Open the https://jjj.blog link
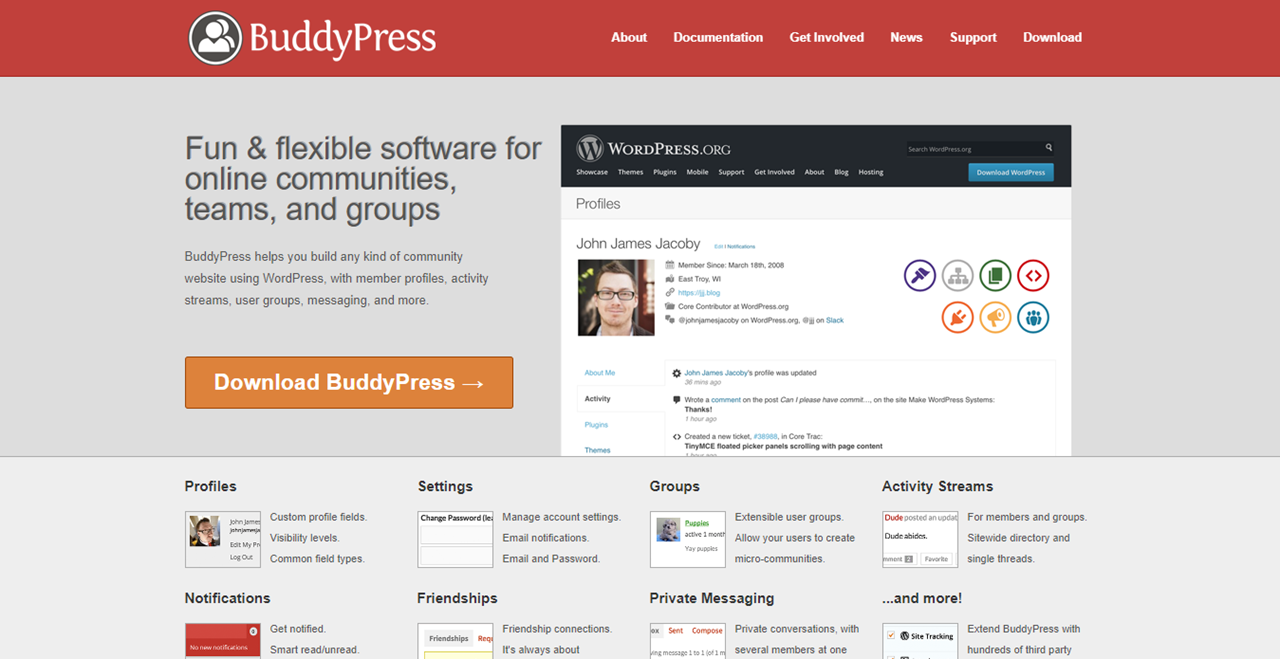This screenshot has width=1280, height=659. pos(698,293)
